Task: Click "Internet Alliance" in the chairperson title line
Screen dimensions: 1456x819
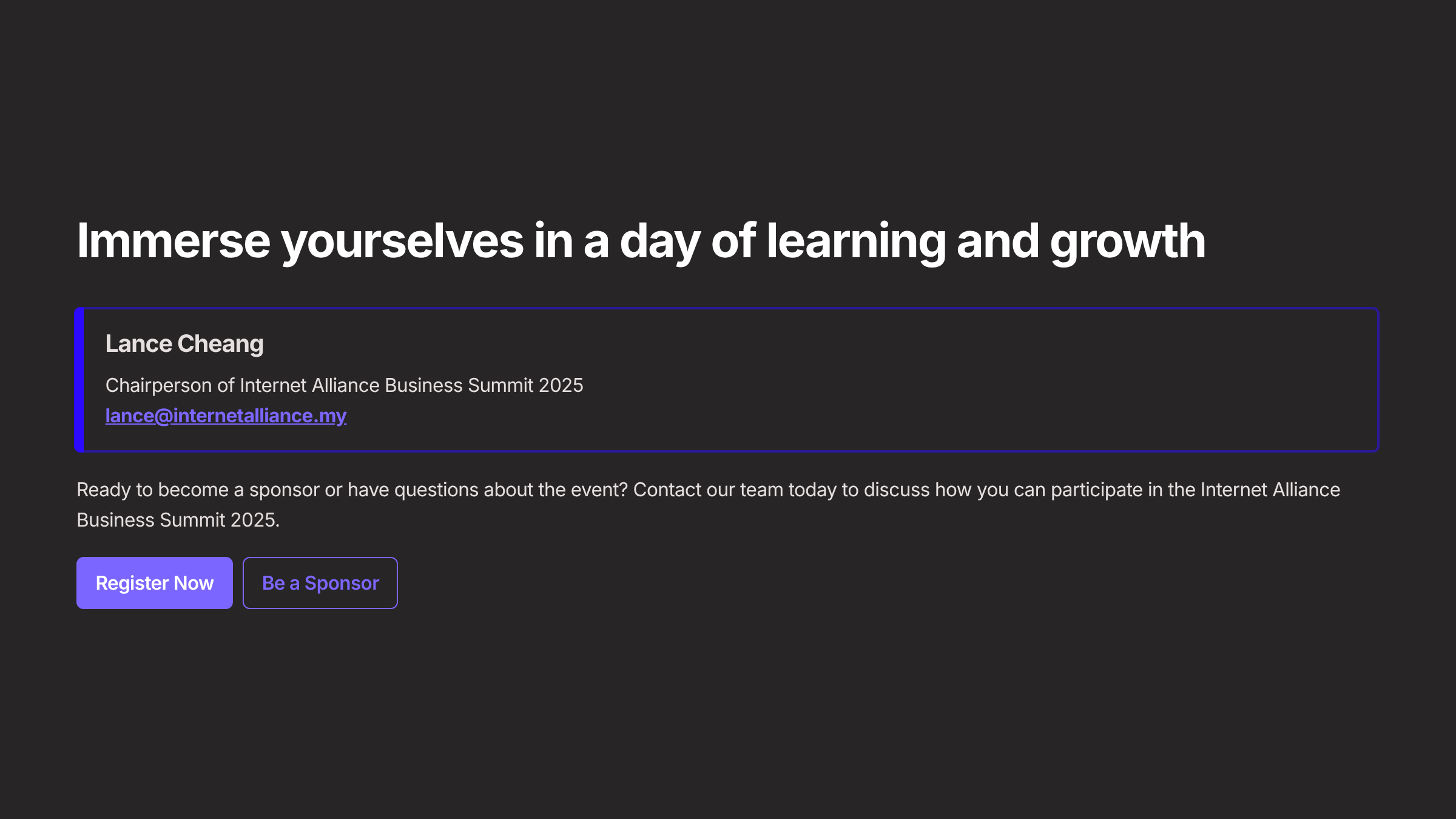Action: (x=309, y=385)
